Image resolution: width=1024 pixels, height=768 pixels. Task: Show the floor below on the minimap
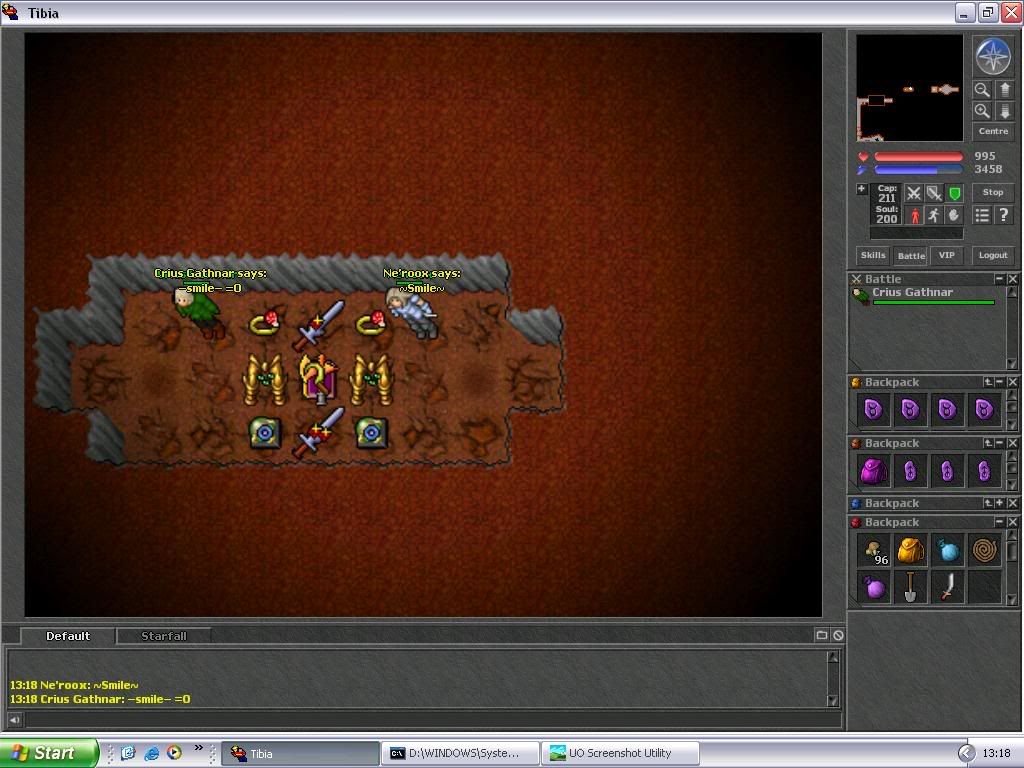pos(1004,111)
